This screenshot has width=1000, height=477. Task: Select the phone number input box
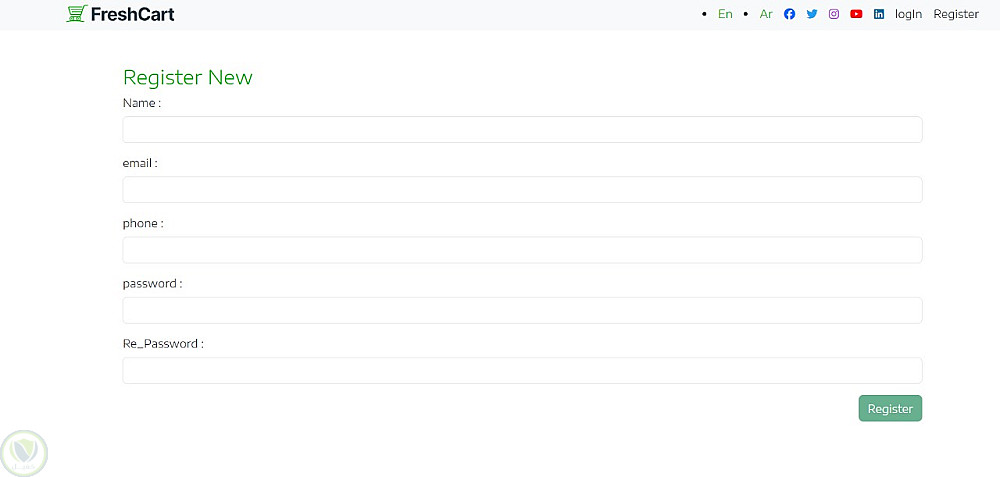(x=522, y=250)
